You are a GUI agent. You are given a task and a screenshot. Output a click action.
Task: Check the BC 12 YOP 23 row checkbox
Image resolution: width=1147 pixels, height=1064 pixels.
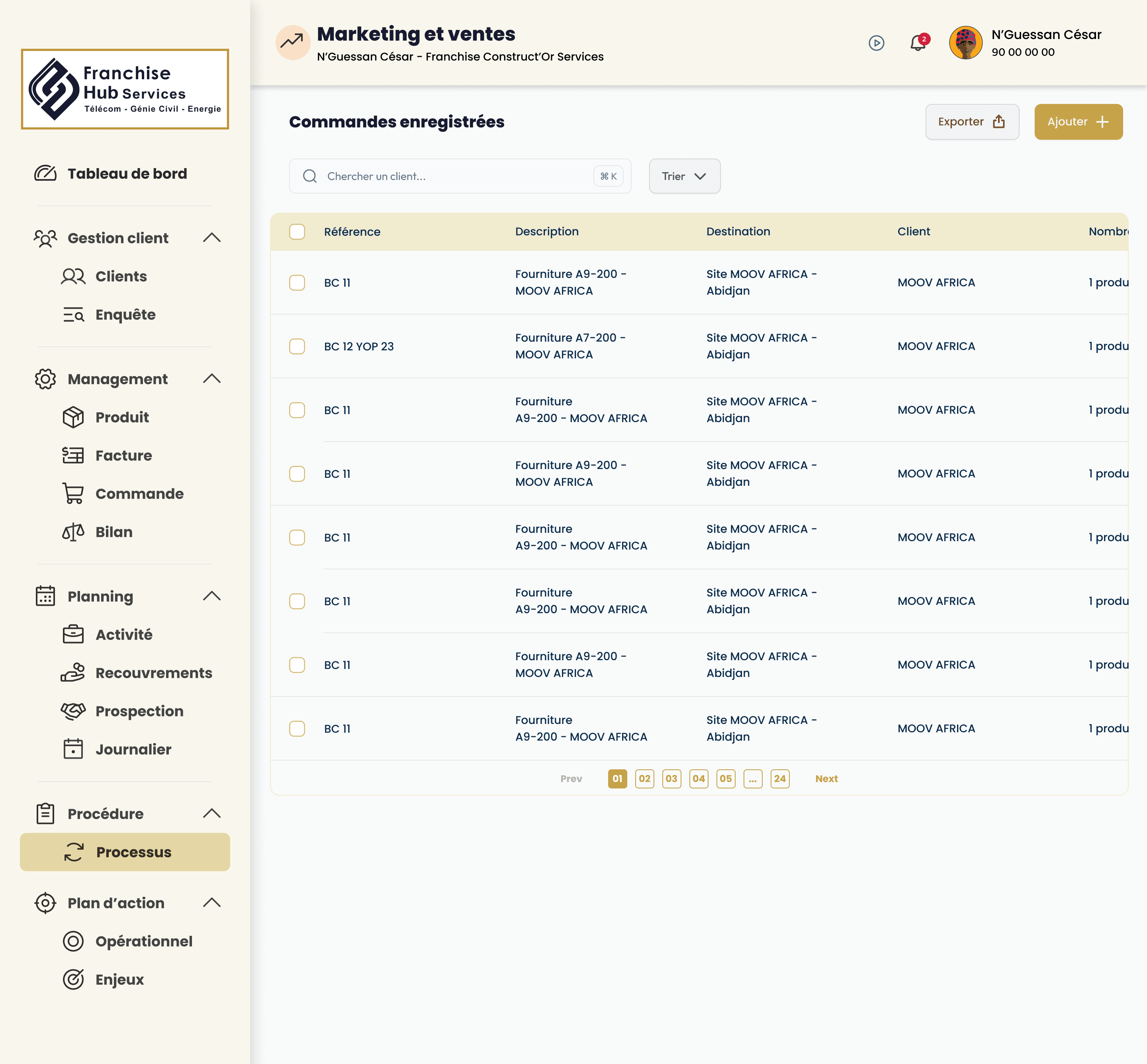pyautogui.click(x=297, y=346)
